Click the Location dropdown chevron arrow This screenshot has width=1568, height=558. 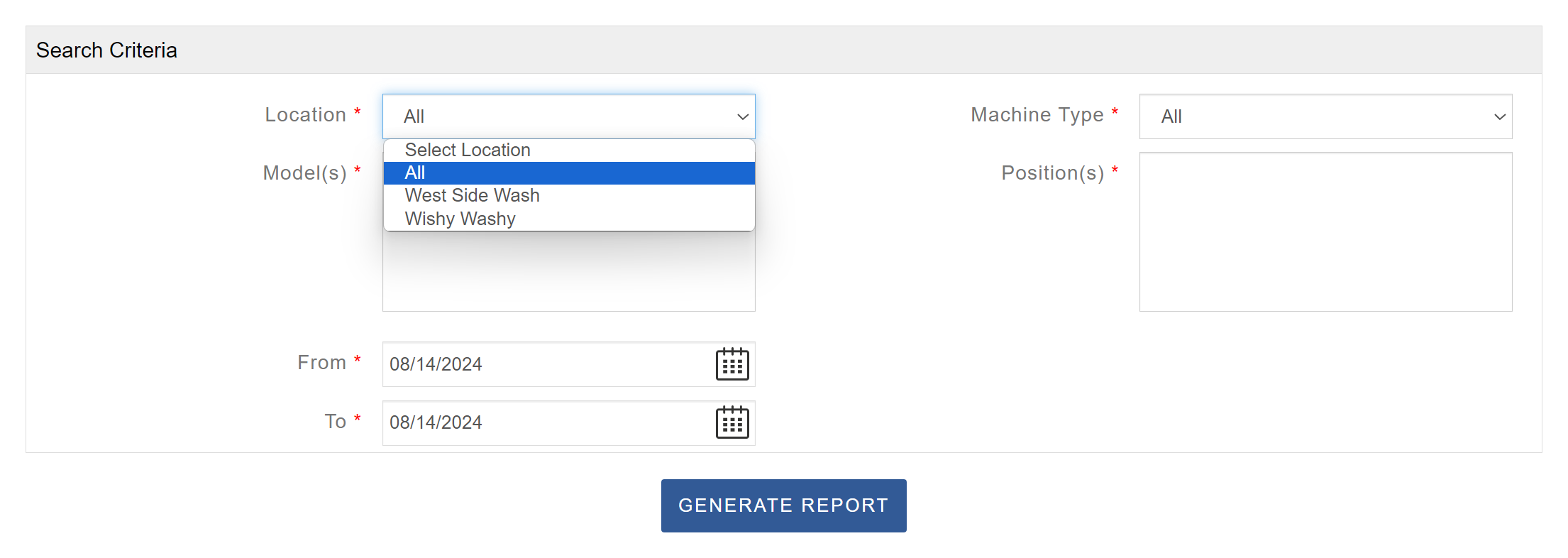742,116
